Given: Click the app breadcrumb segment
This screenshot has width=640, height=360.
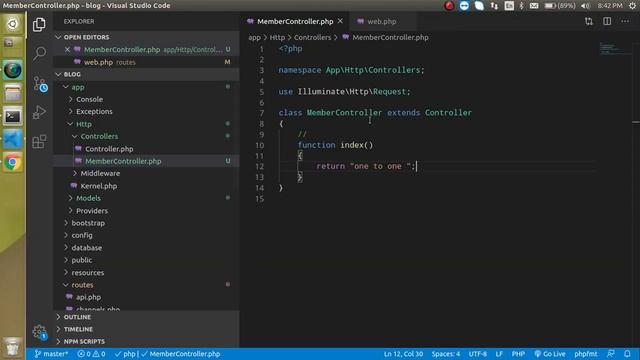Looking at the screenshot, I should [254, 37].
